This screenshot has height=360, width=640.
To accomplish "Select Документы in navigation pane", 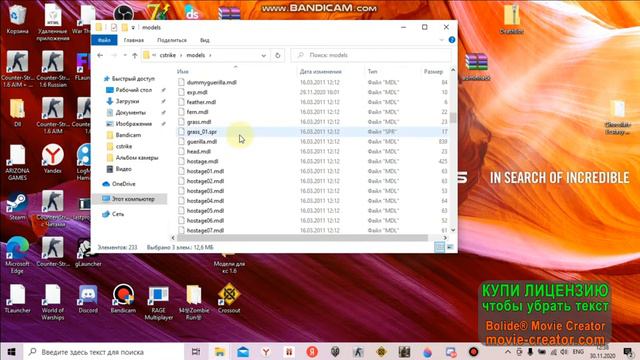I will [x=131, y=112].
